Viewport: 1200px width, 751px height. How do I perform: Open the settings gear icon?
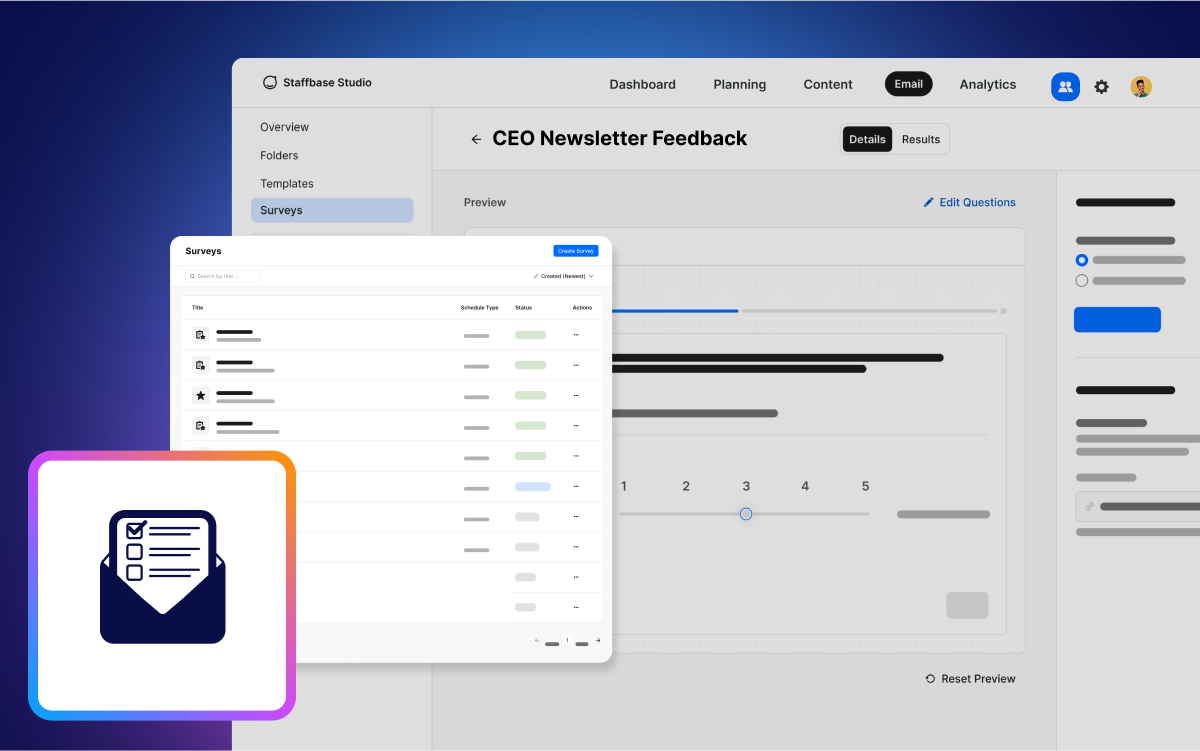point(1101,87)
